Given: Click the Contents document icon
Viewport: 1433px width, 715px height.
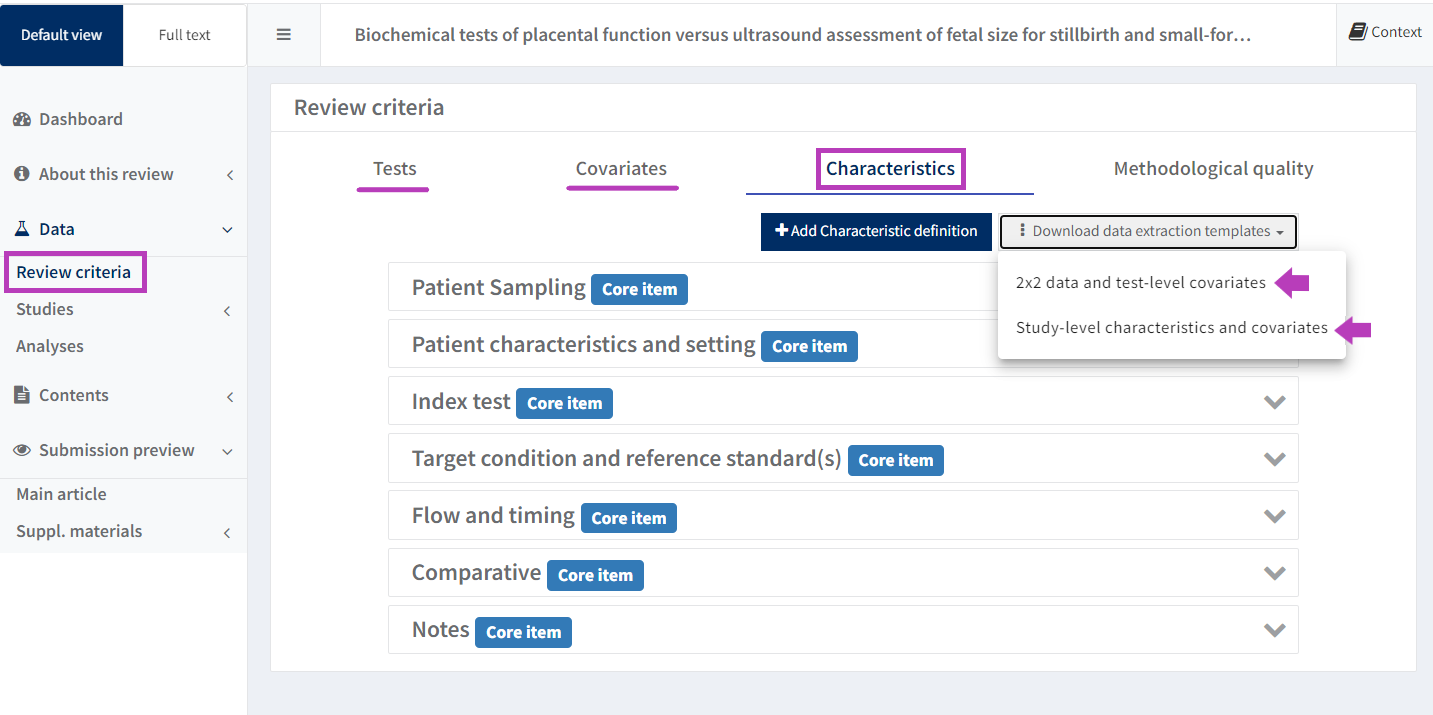Looking at the screenshot, I should pyautogui.click(x=22, y=395).
